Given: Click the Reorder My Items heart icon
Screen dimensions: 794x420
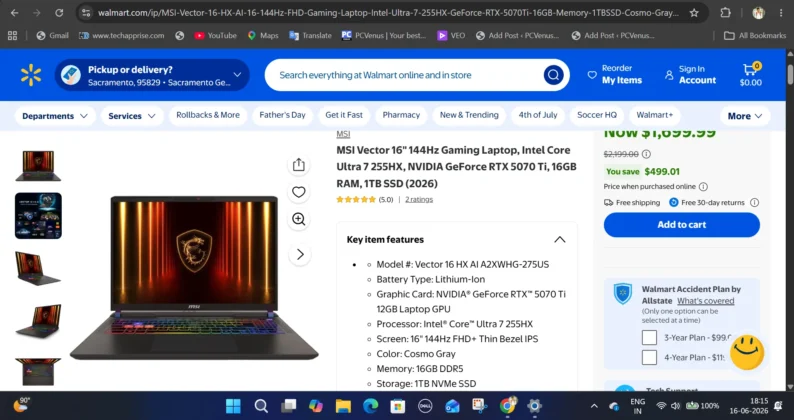Looking at the screenshot, I should coord(591,75).
